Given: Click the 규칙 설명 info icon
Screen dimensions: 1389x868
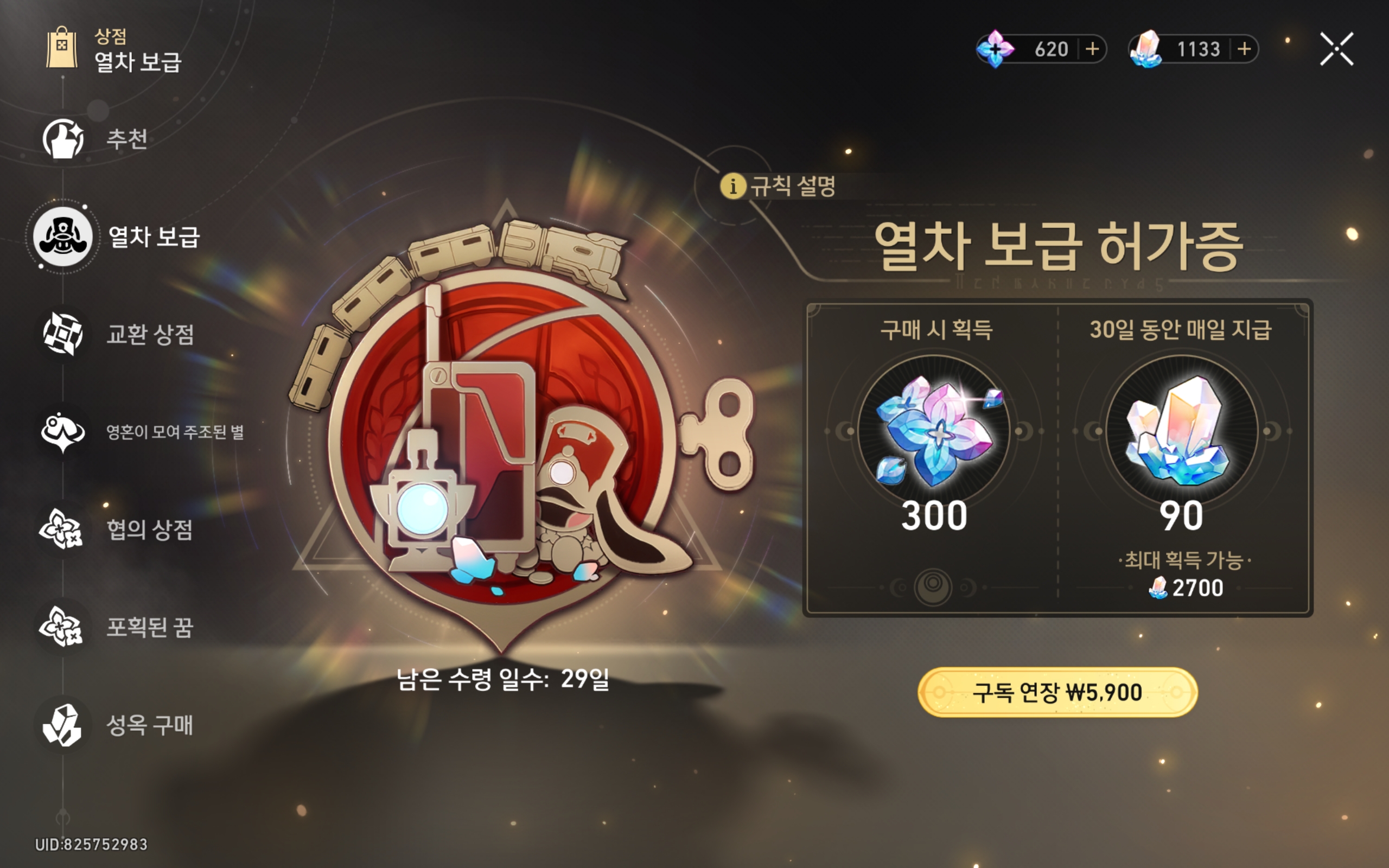Looking at the screenshot, I should coord(733,186).
